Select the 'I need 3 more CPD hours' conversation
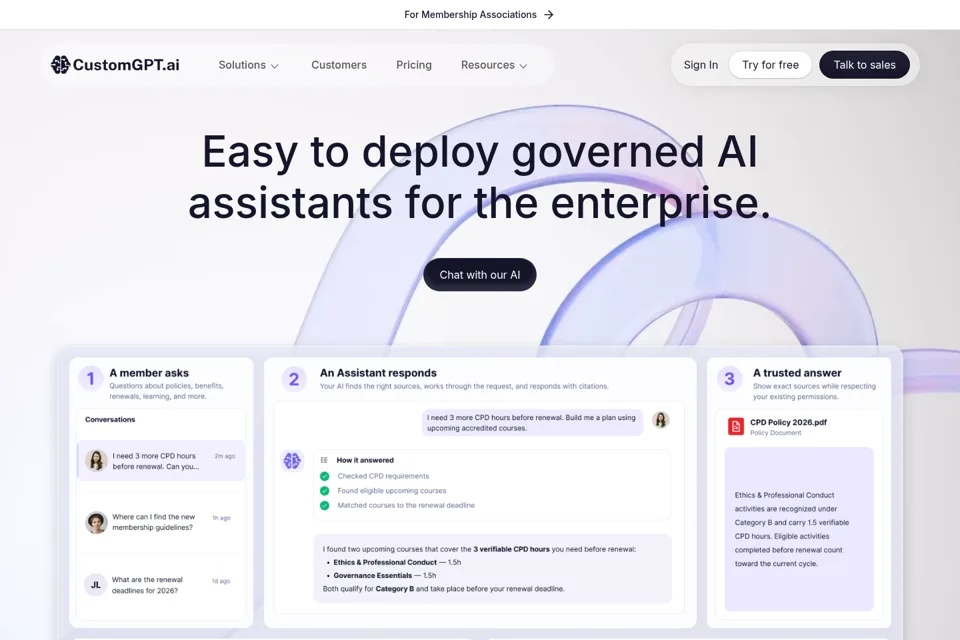The width and height of the screenshot is (960, 640). 162,461
